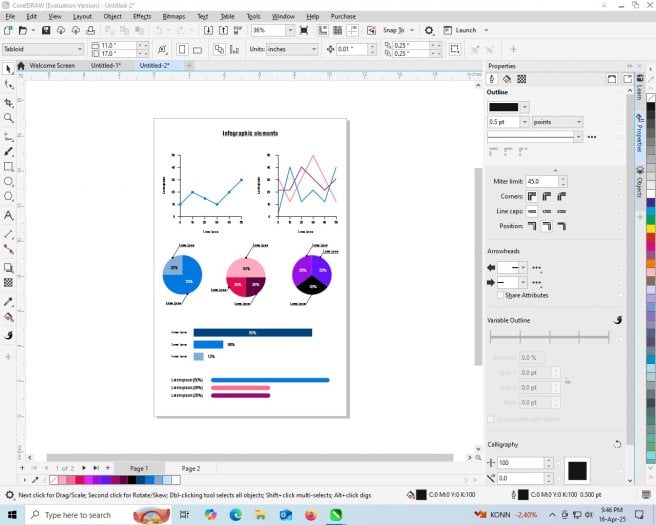Select landscape page orientation
This screenshot has width=656, height=525.
point(197,50)
